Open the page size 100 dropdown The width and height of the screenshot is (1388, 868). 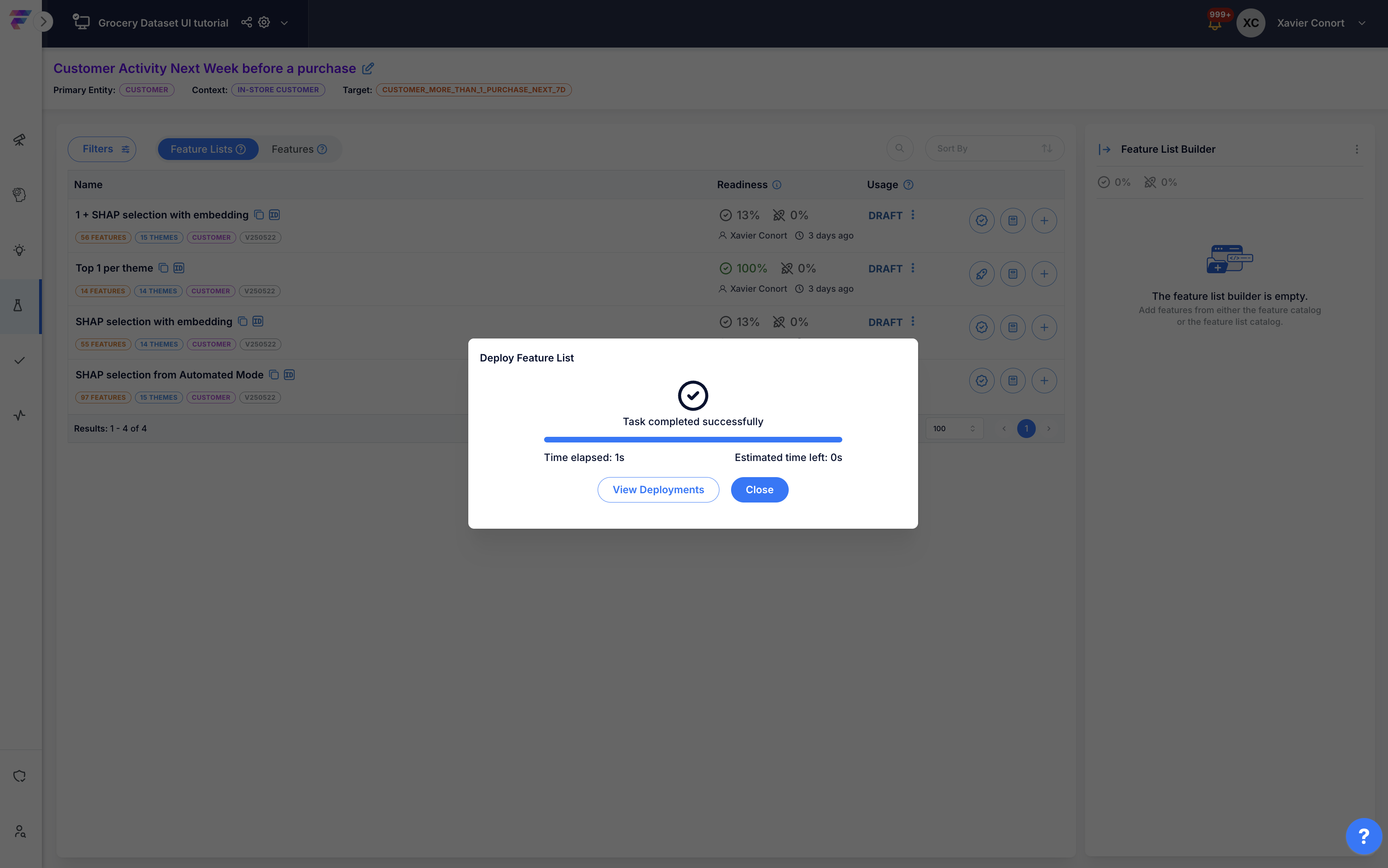coord(954,428)
